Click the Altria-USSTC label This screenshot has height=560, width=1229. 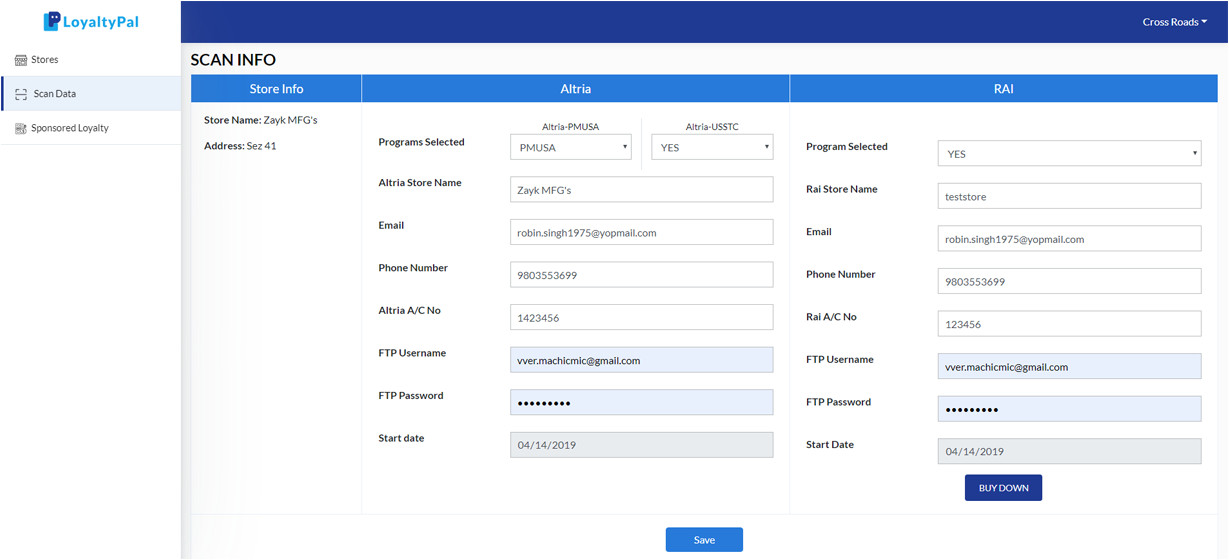[x=712, y=127]
